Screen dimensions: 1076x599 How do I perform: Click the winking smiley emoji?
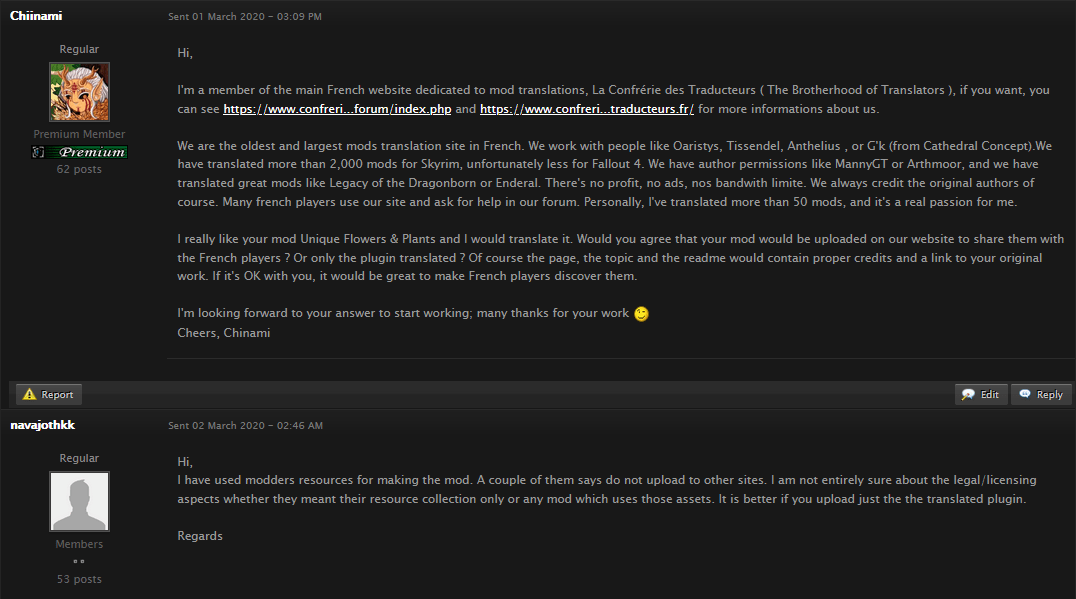tap(641, 314)
